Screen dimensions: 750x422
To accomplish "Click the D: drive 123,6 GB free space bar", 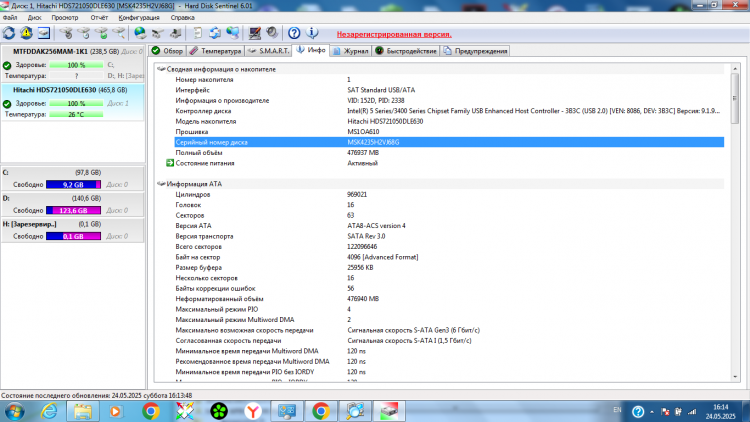I will coord(73,211).
